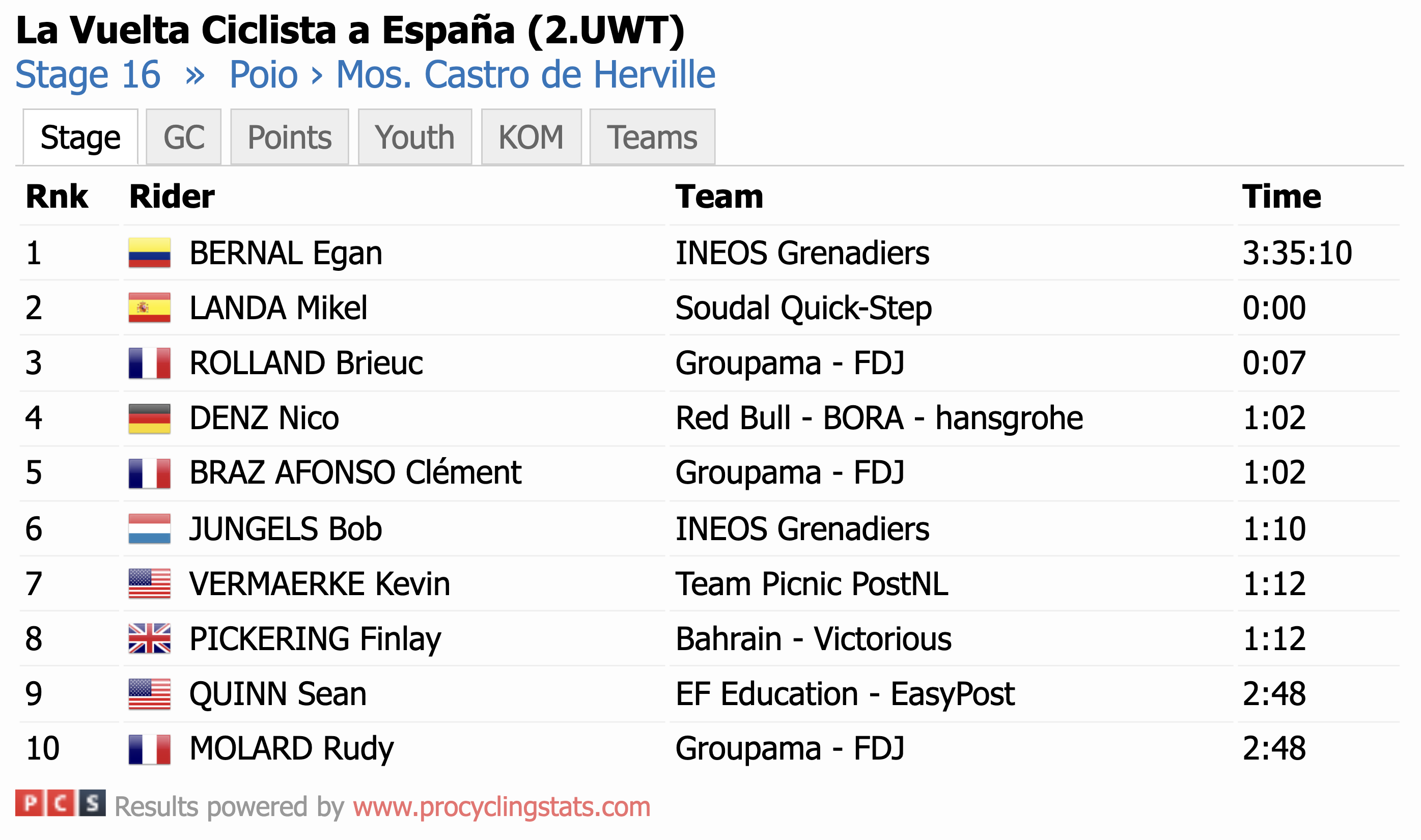1421x840 pixels.
Task: Click the Spanish flag beside Landa
Action: [149, 307]
